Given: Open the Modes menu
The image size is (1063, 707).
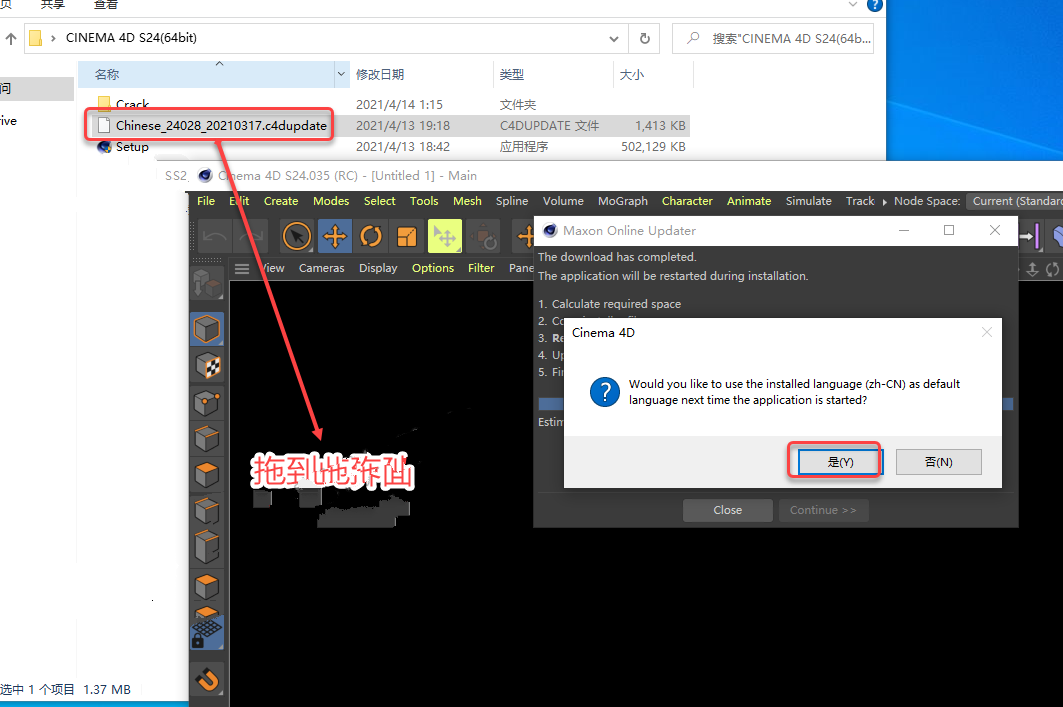Looking at the screenshot, I should (x=331, y=201).
